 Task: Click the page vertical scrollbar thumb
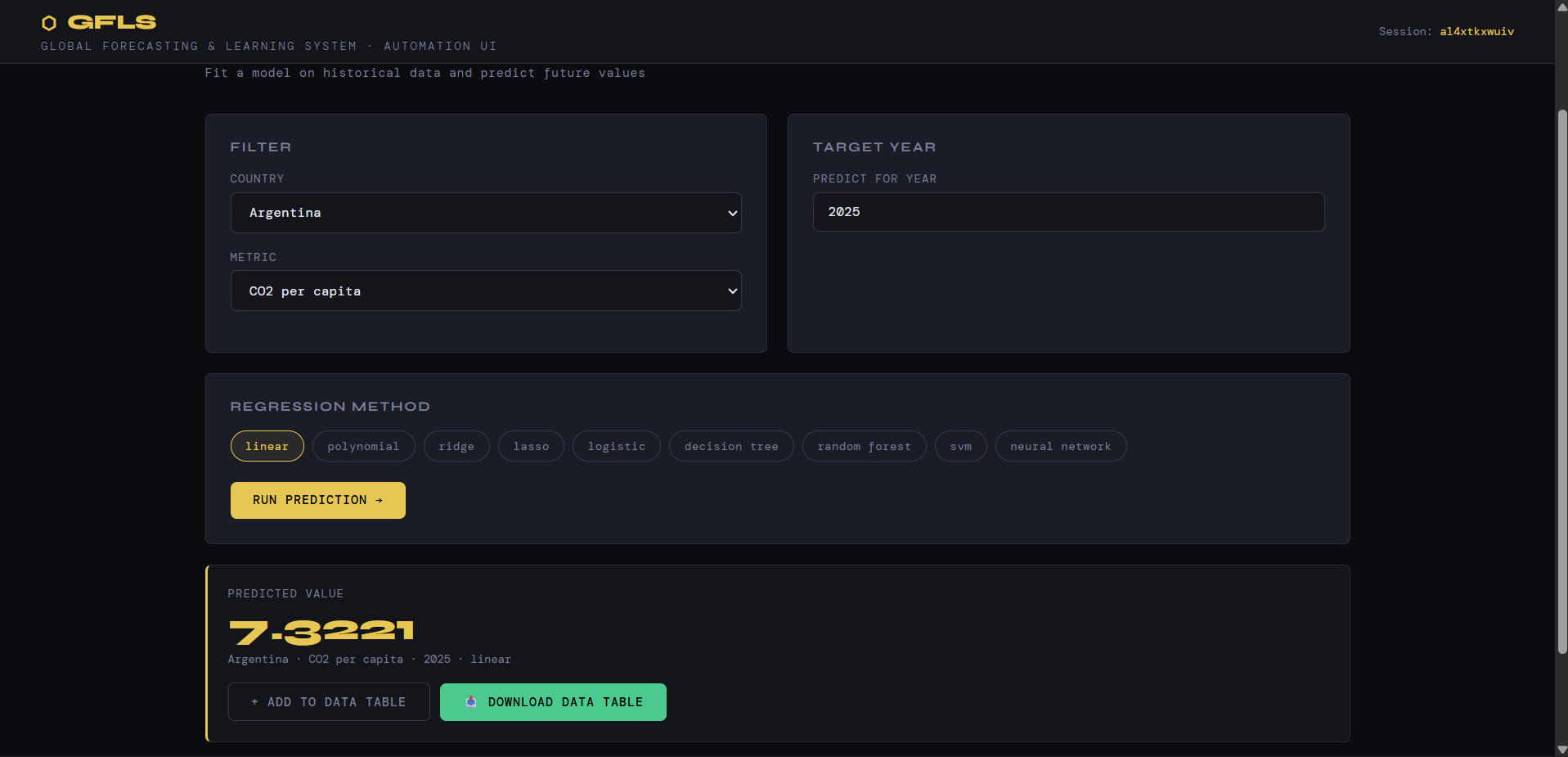point(1562,381)
